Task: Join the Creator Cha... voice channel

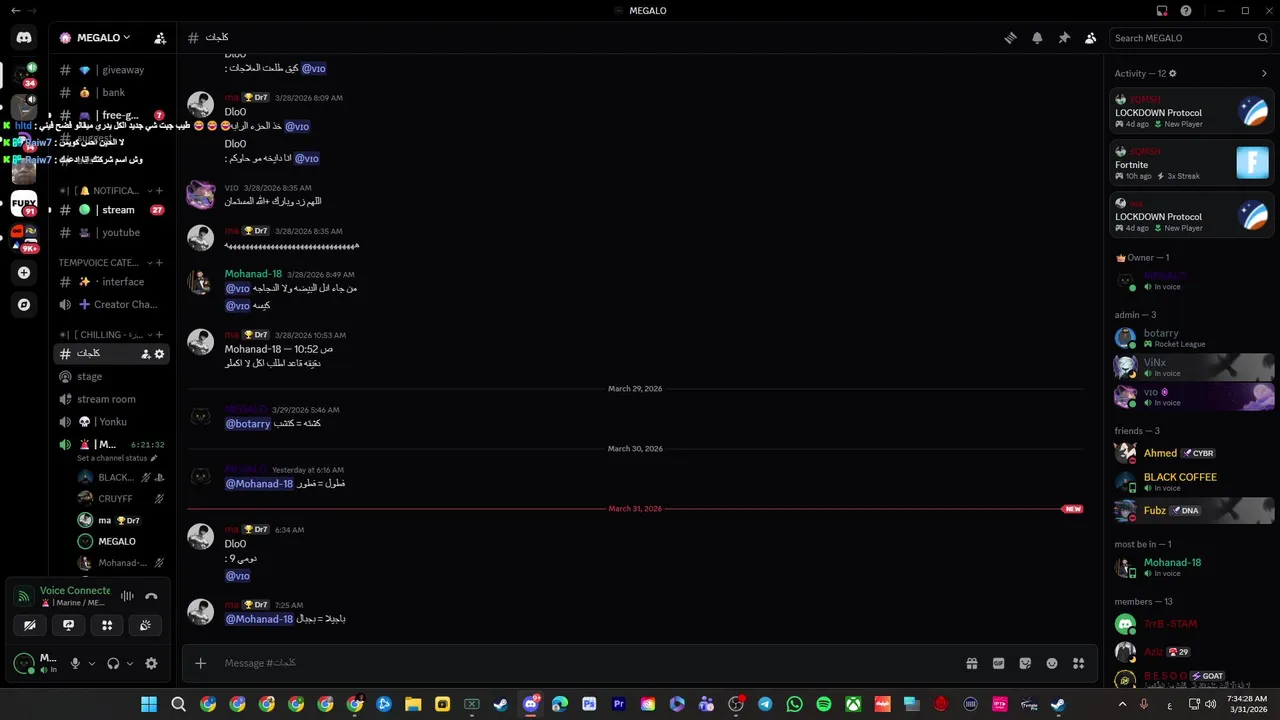Action: click(x=110, y=304)
